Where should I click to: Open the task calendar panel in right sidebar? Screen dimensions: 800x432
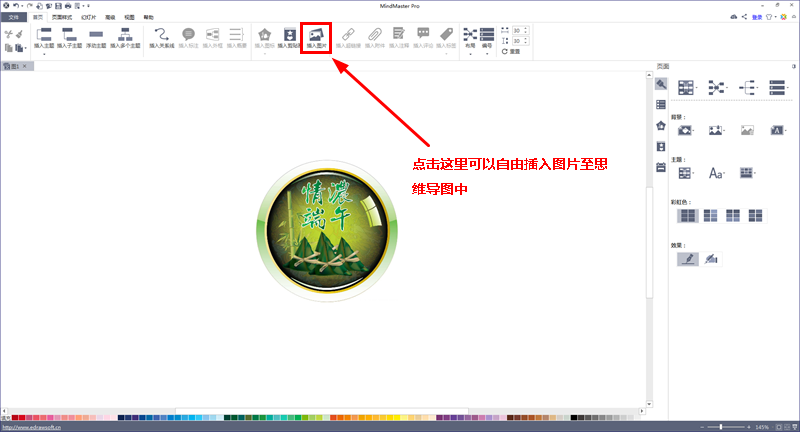tap(661, 167)
